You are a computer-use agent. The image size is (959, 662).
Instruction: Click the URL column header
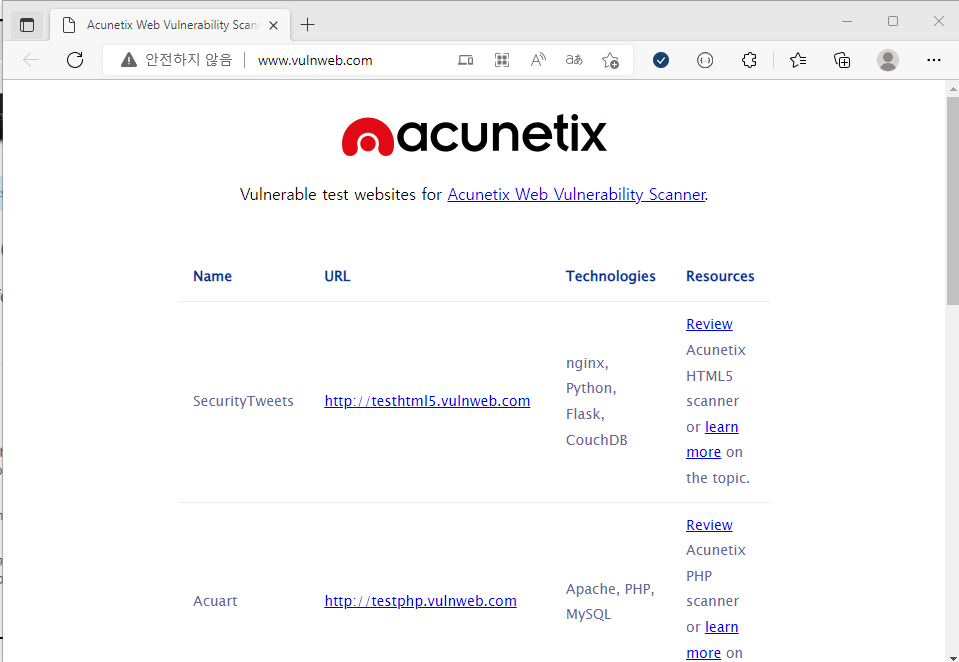pos(337,276)
